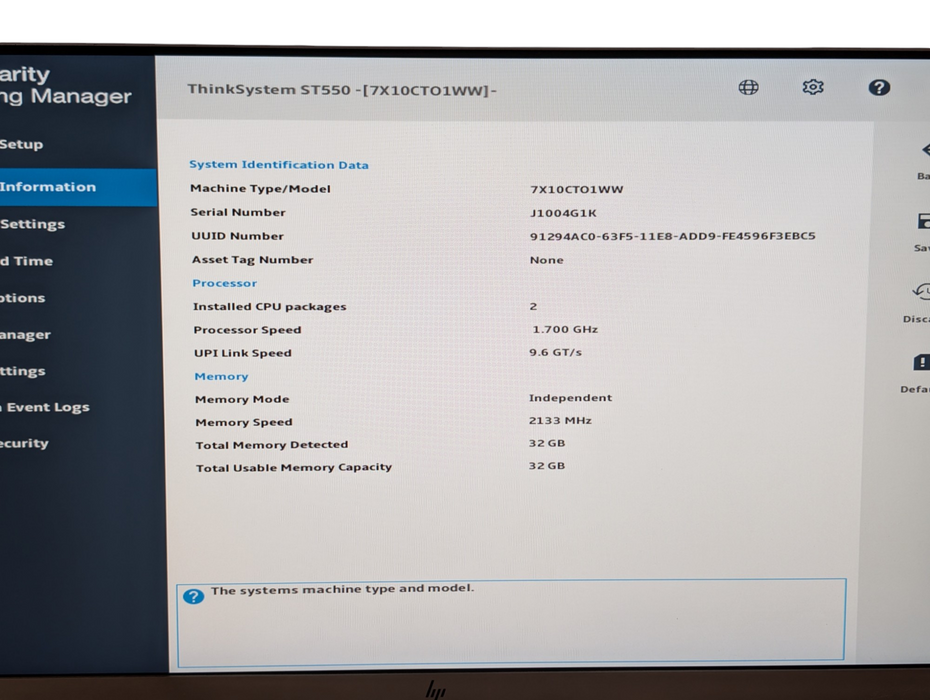Image resolution: width=930 pixels, height=700 pixels.
Task: Click the 7X10CTO1WW machine type value
Action: click(577, 189)
